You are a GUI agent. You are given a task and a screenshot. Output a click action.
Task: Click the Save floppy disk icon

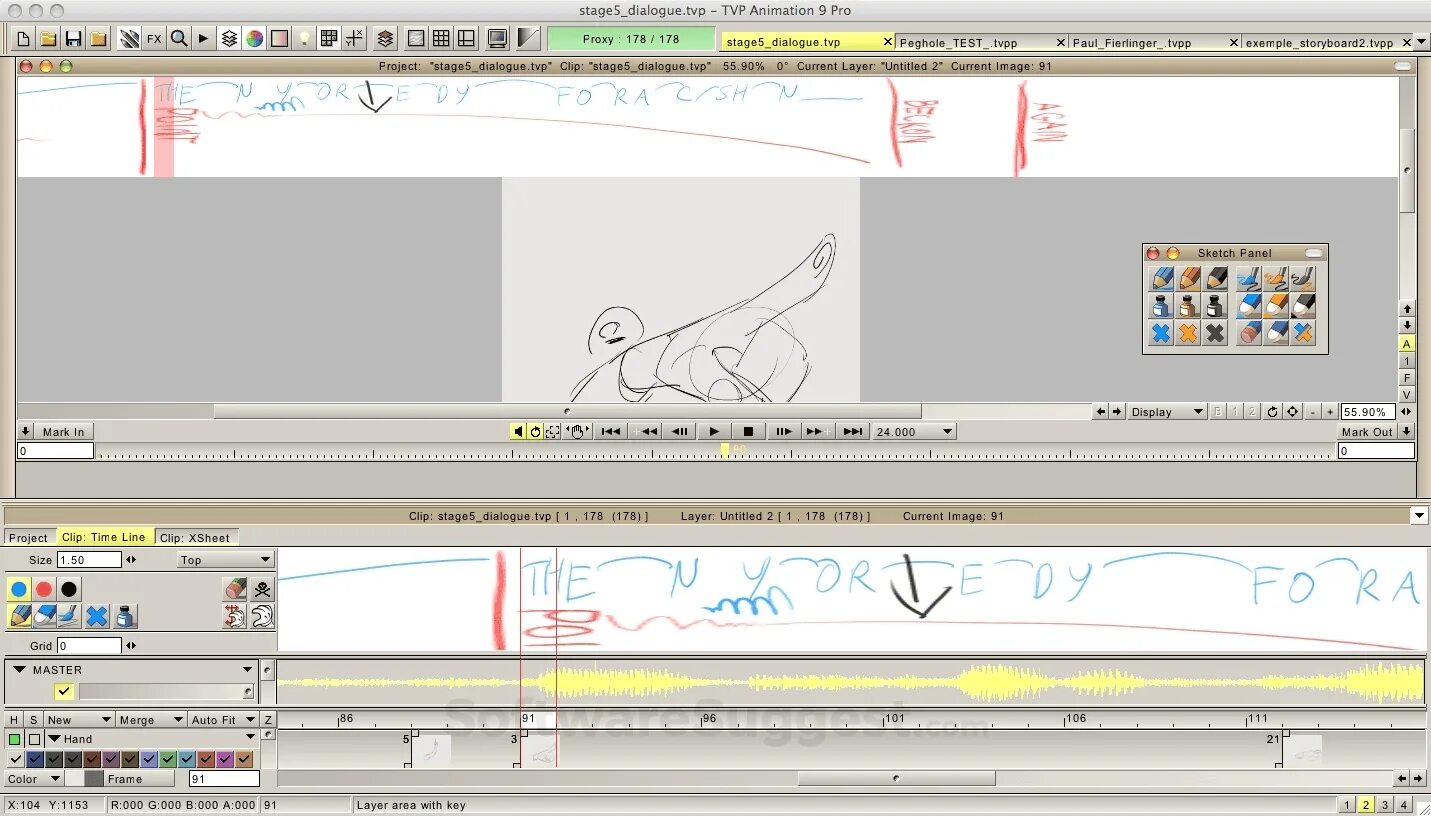(73, 39)
